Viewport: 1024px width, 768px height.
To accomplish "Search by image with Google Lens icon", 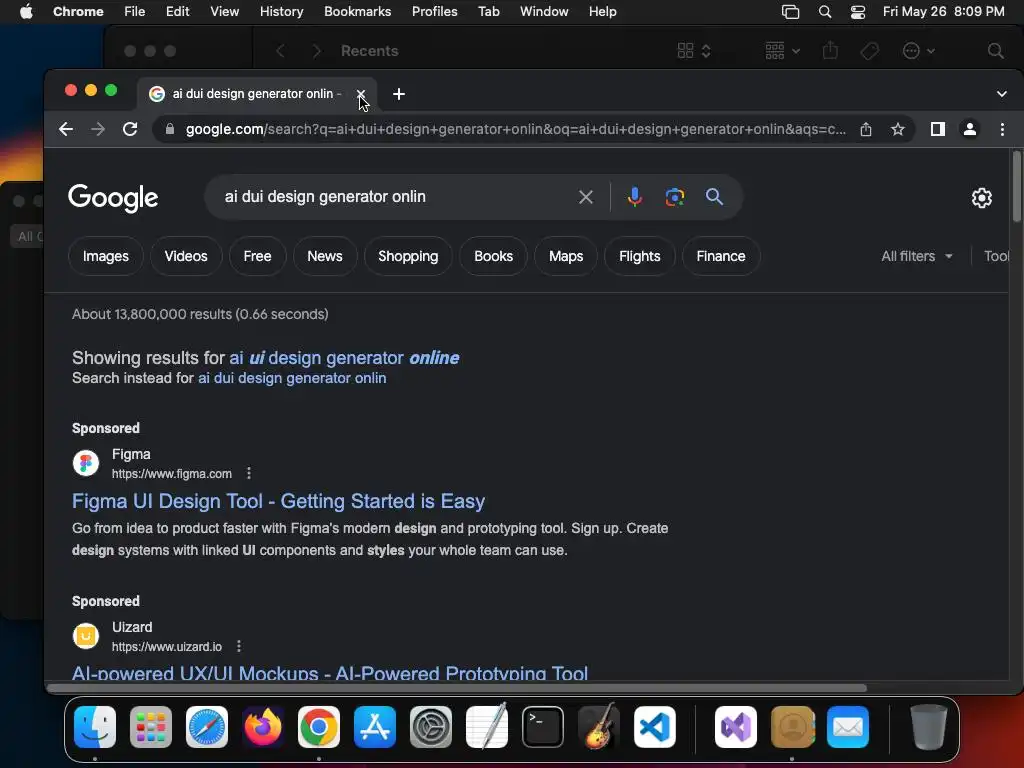I will point(675,197).
